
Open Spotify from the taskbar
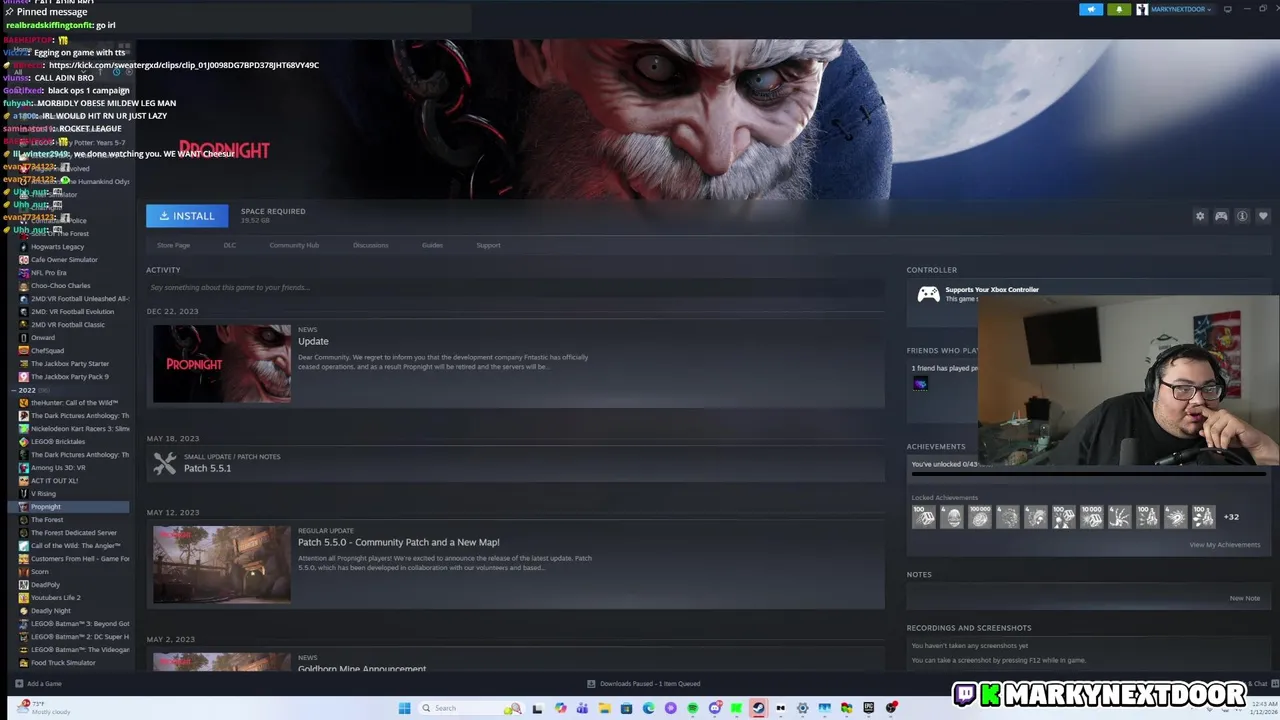coord(692,708)
